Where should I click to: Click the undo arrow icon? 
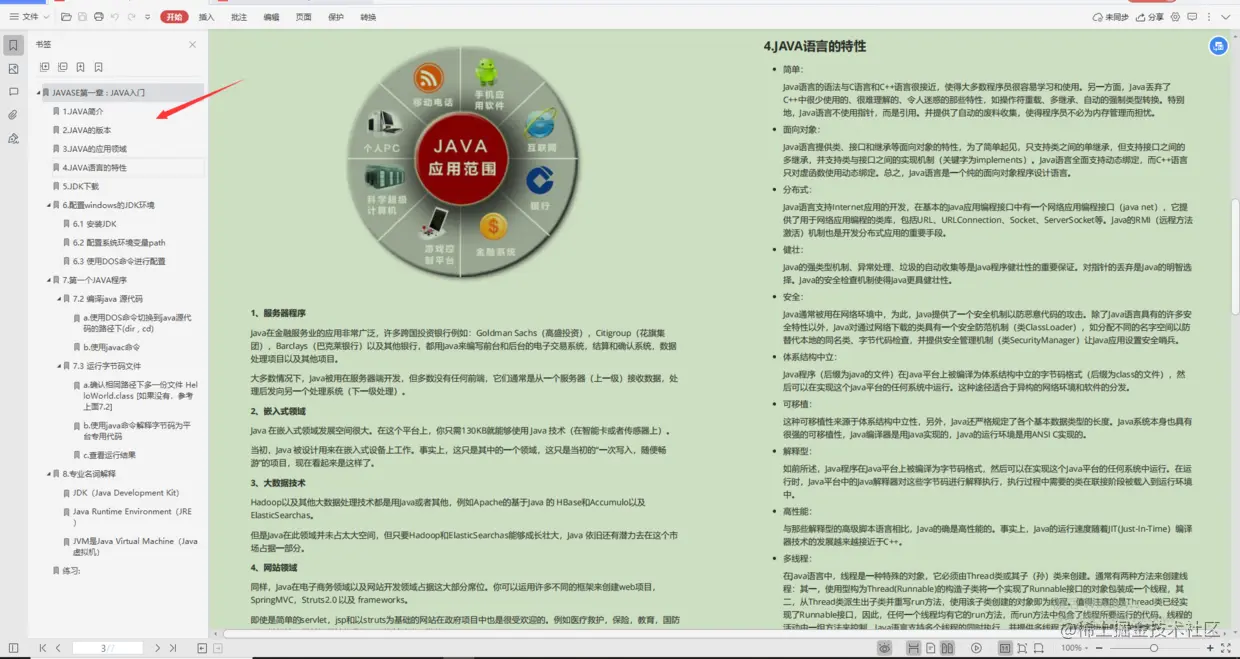pos(115,17)
